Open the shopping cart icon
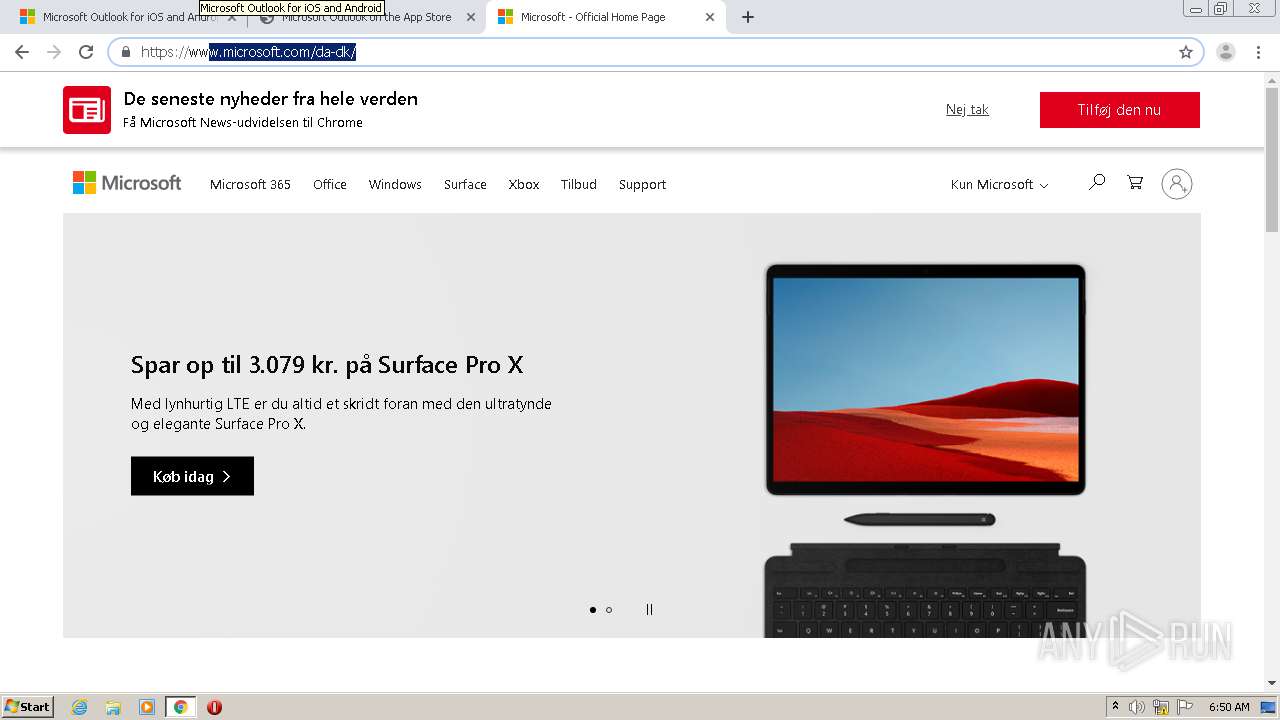This screenshot has height=720, width=1280. 1135,182
